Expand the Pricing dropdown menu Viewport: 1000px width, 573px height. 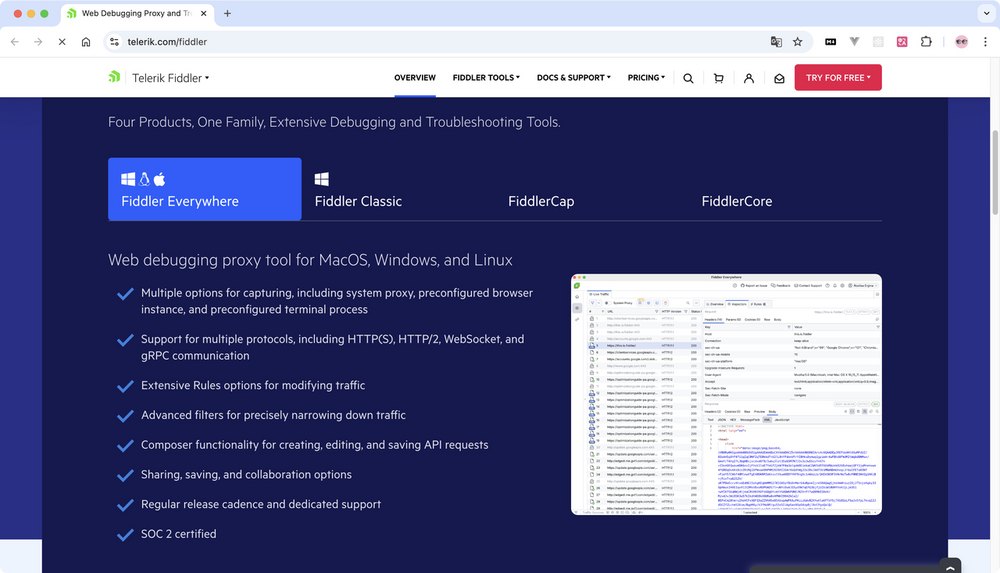(x=646, y=78)
